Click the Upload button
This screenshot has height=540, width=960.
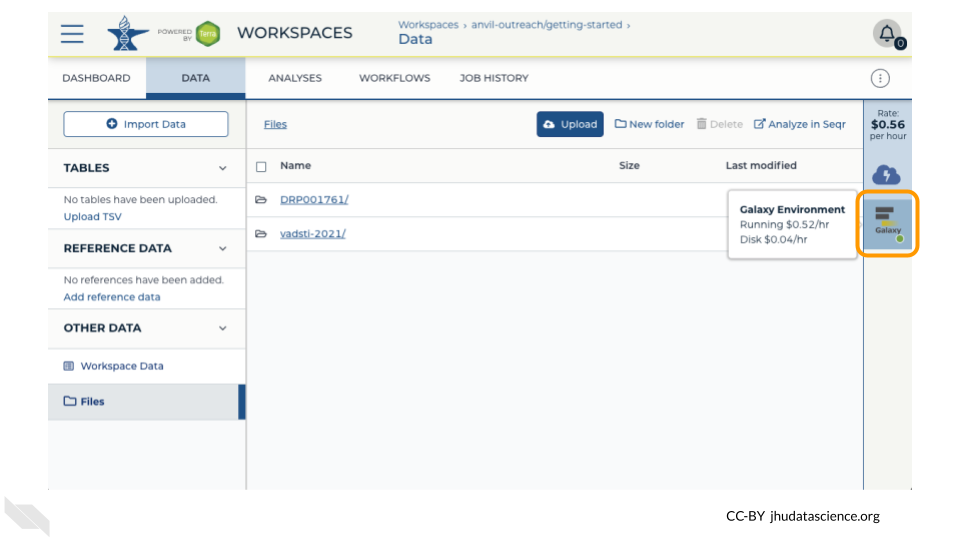click(570, 124)
